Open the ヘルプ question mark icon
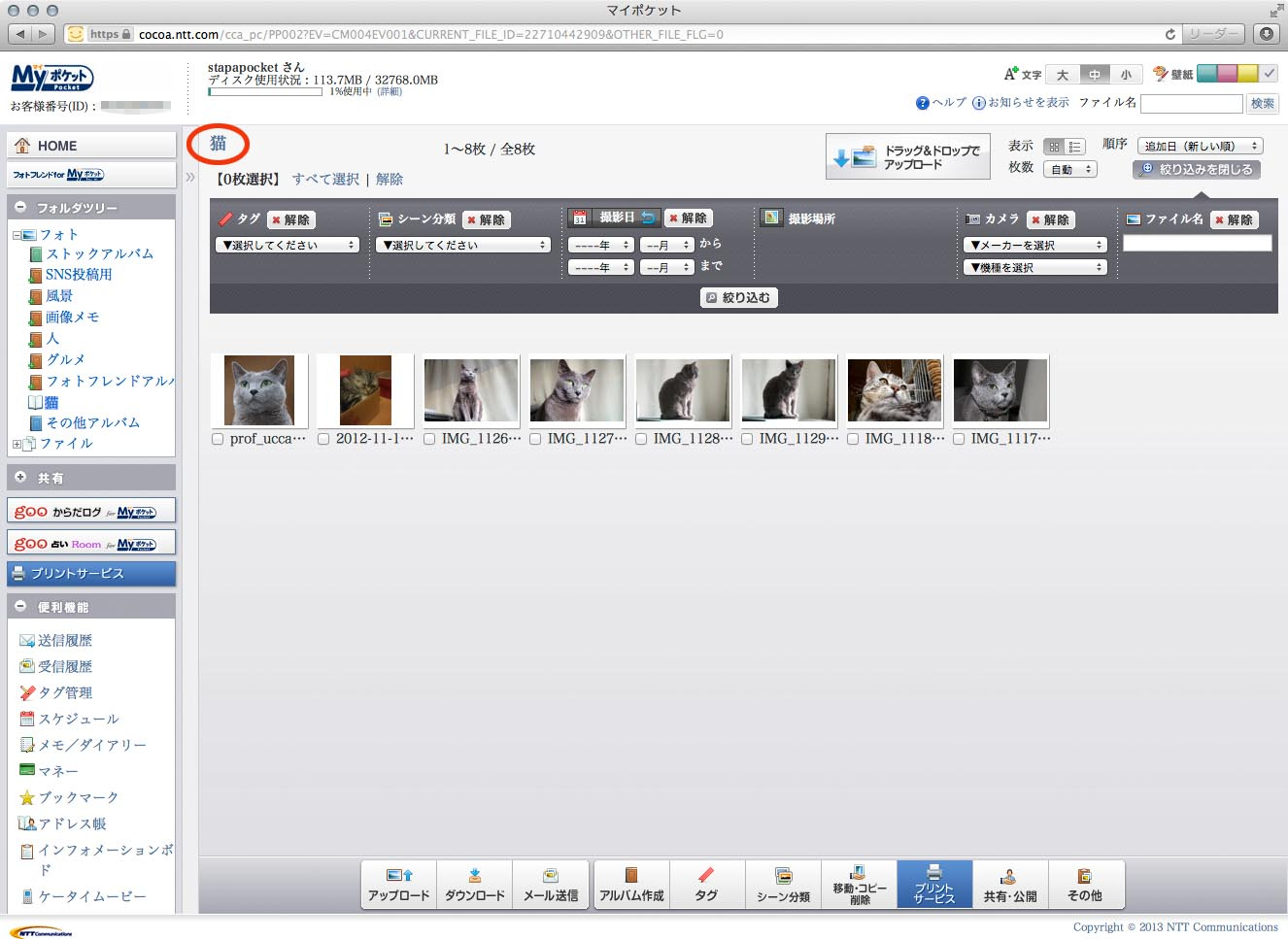1288x939 pixels. (923, 103)
